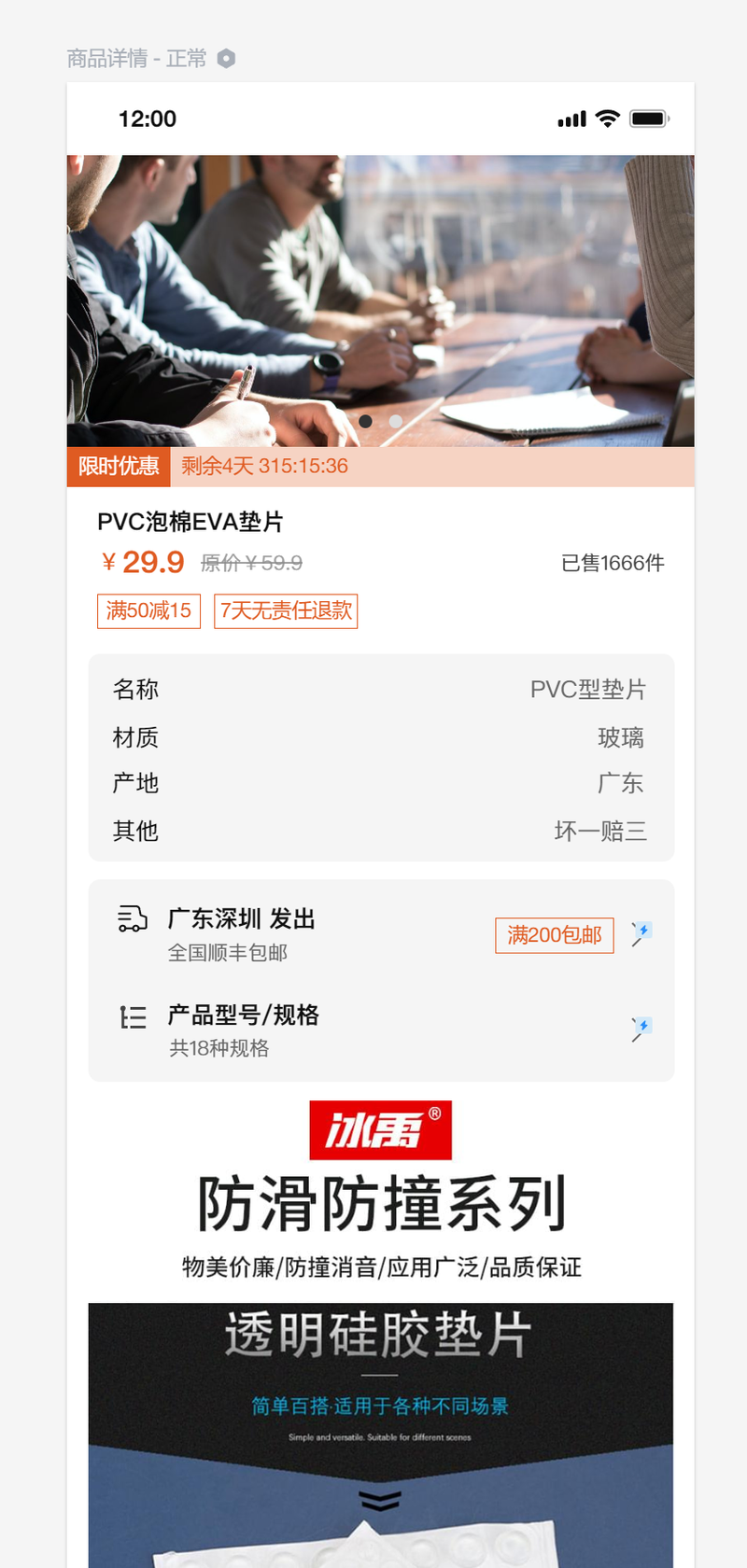Image resolution: width=747 pixels, height=1568 pixels.
Task: Select the first carousel dot indicator
Action: [366, 422]
